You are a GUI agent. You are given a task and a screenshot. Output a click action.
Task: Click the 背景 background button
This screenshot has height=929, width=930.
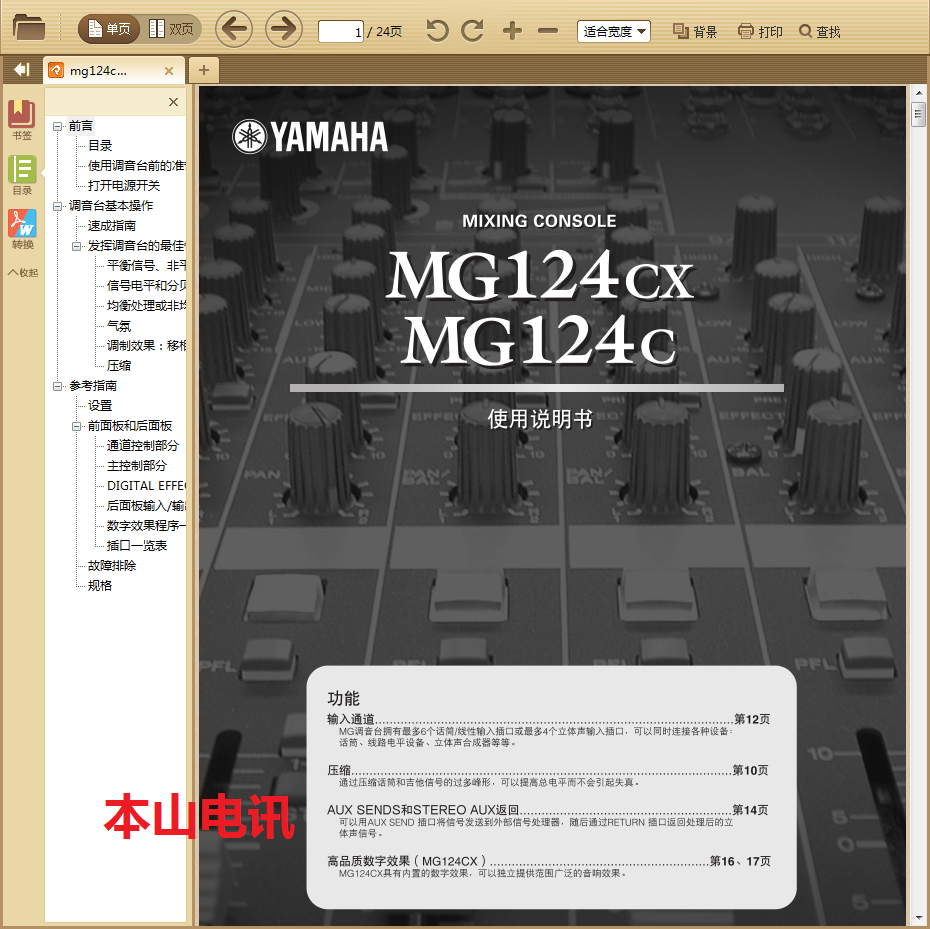(695, 31)
